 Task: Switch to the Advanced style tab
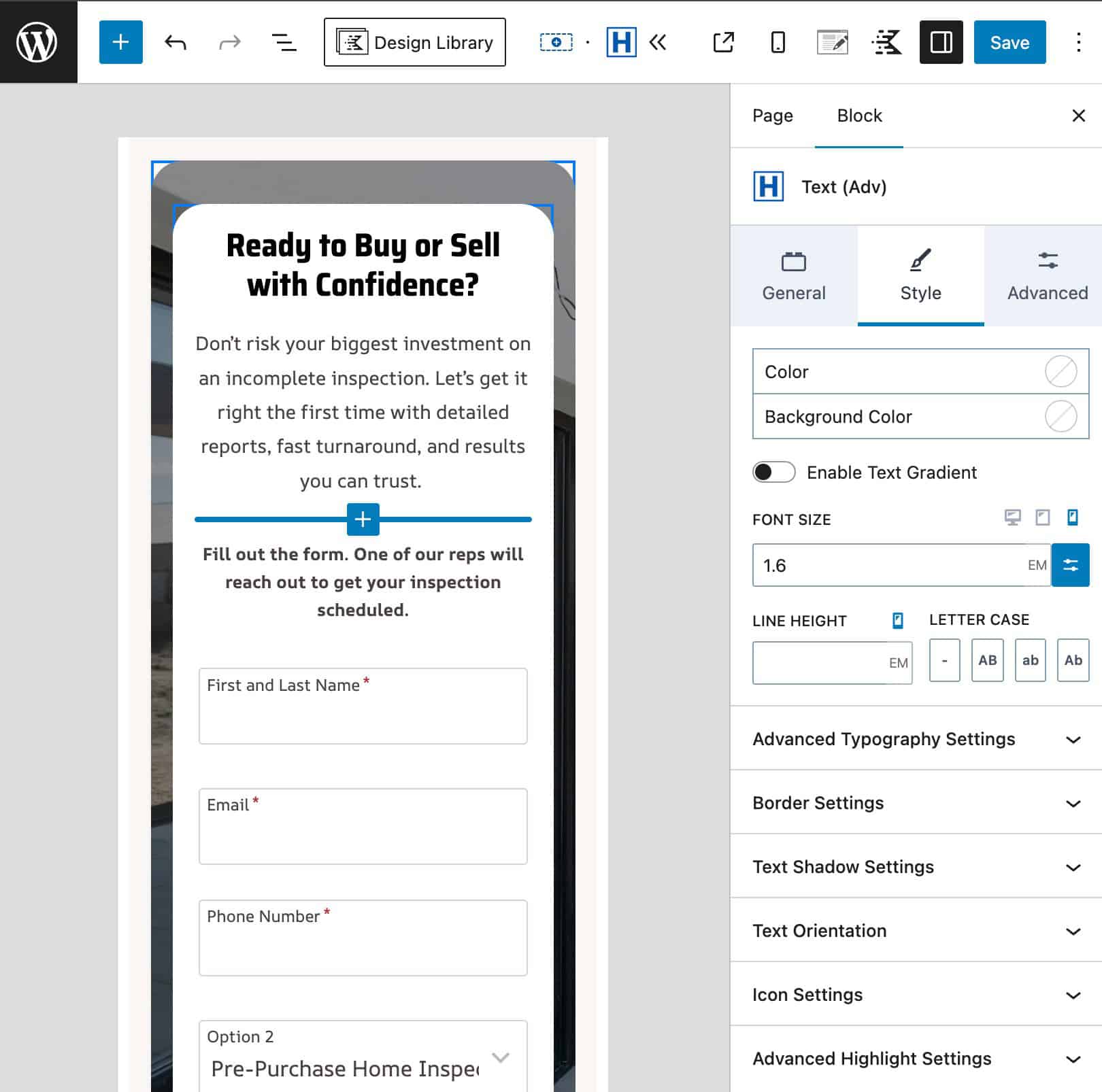pyautogui.click(x=1046, y=275)
